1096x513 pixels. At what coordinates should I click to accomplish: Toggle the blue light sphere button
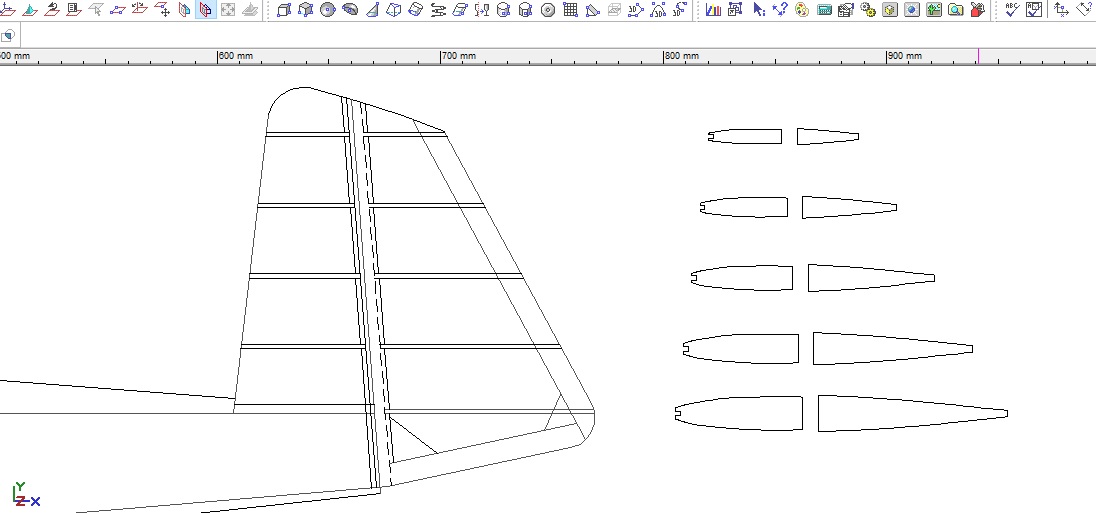pos(911,10)
